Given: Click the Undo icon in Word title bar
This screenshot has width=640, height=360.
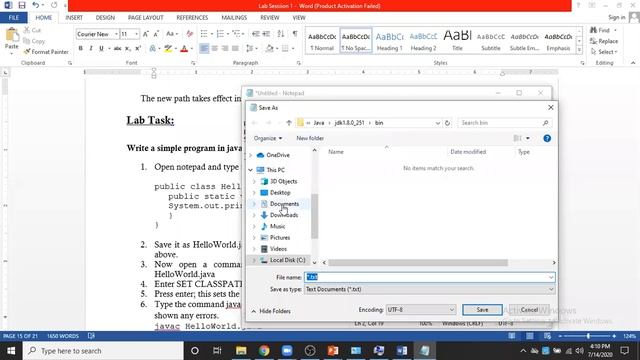Looking at the screenshot, I should tap(36, 5).
